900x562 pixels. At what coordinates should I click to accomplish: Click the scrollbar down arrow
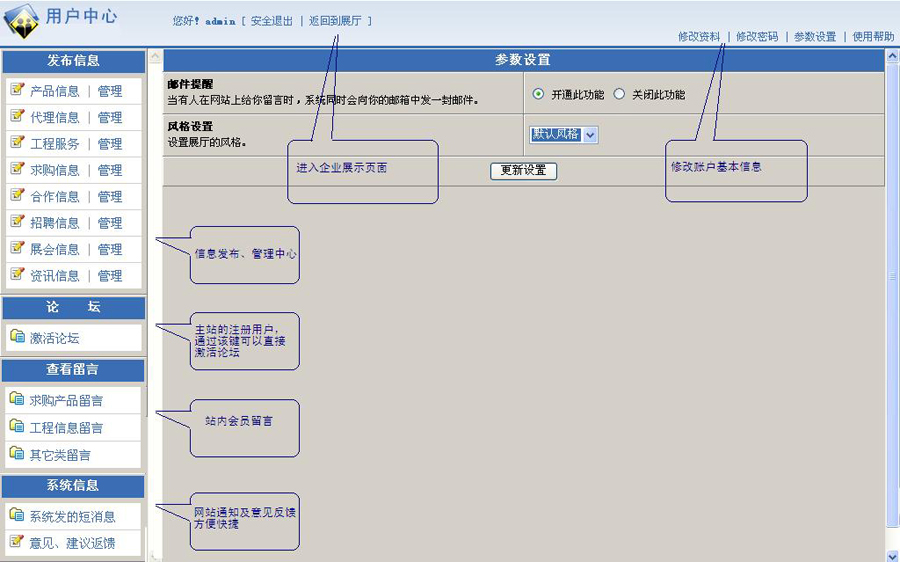pyautogui.click(x=892, y=555)
